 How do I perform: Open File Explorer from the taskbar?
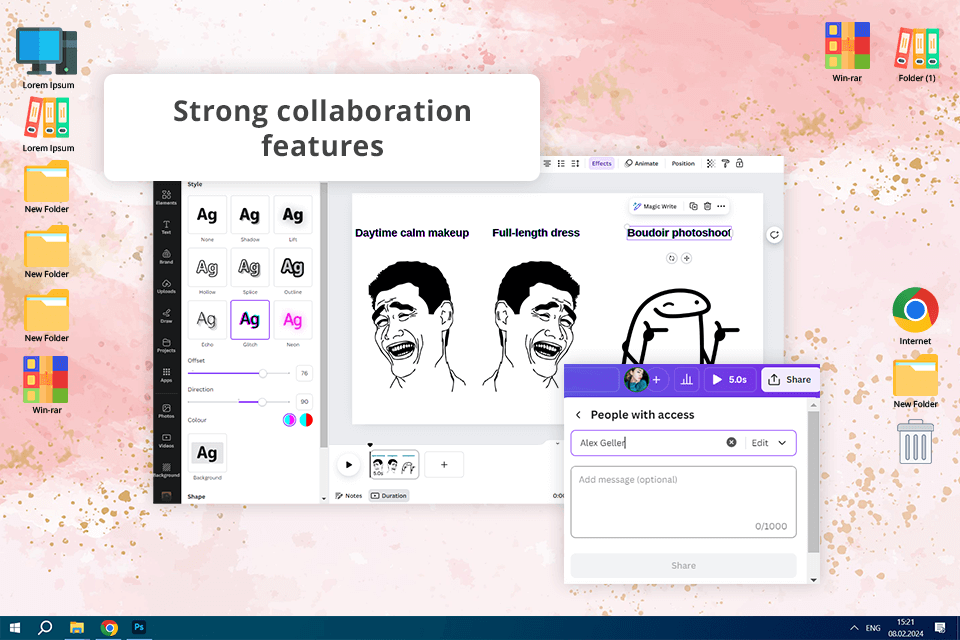77,628
